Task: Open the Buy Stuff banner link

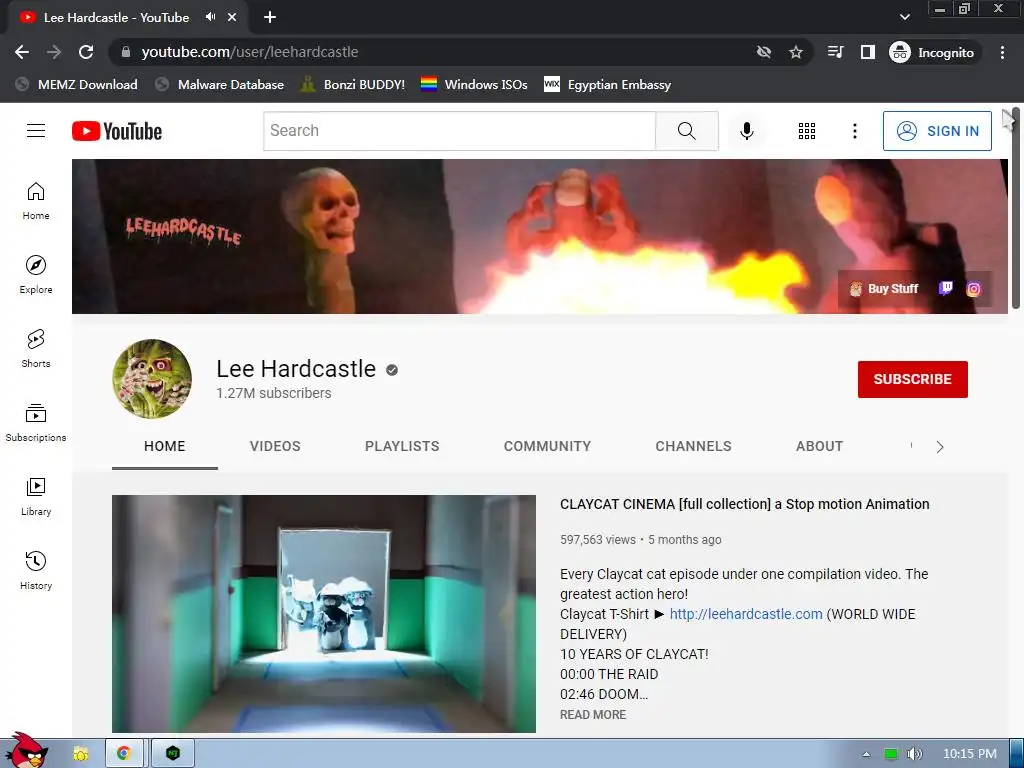Action: click(x=885, y=289)
